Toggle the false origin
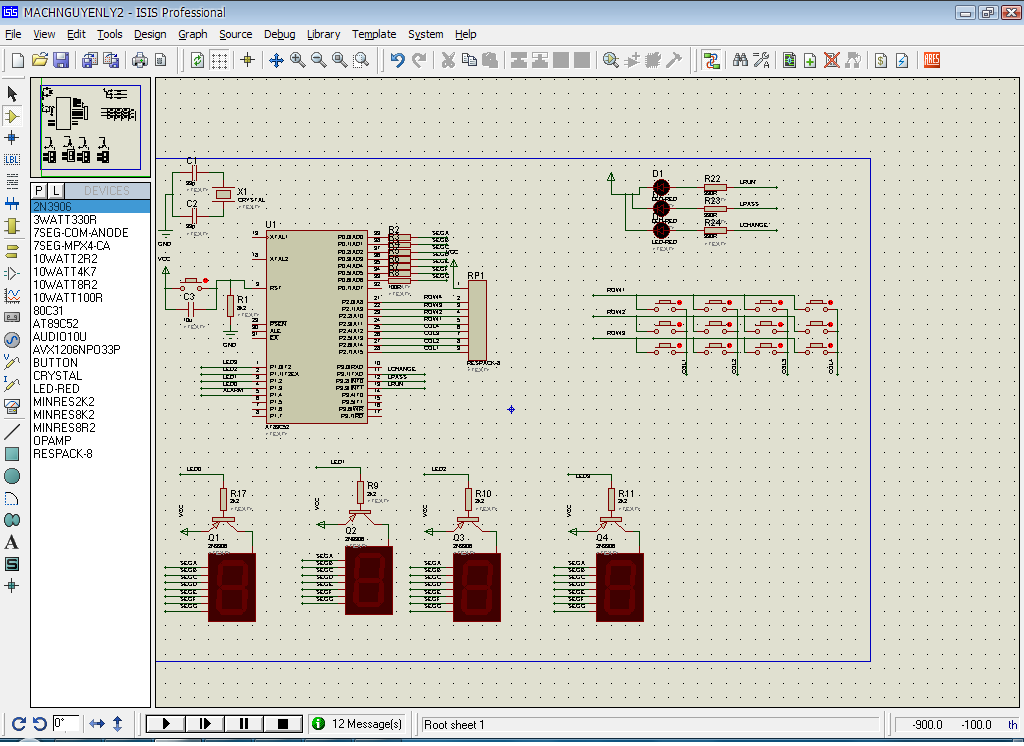The image size is (1024, 746). (248, 60)
